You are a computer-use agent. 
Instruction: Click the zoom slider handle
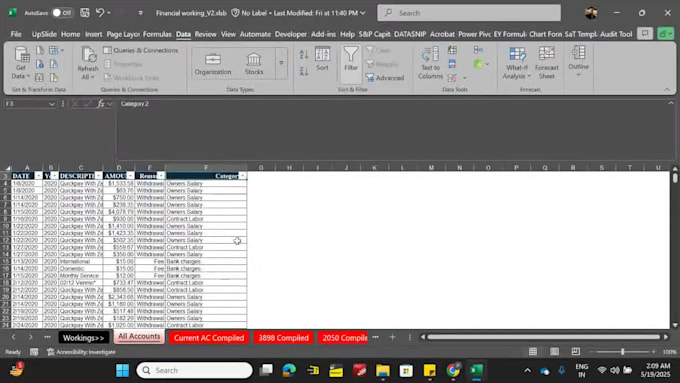(x=622, y=352)
